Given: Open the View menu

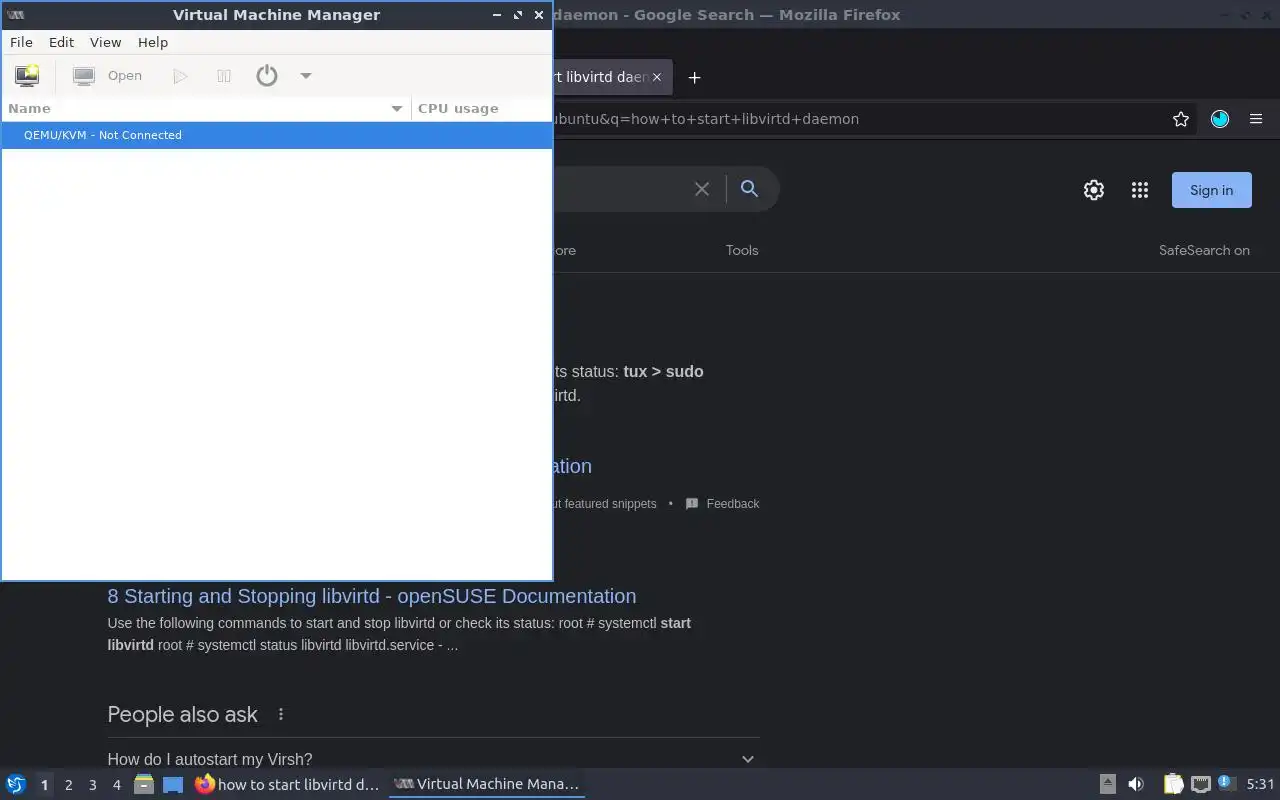Looking at the screenshot, I should pos(105,42).
